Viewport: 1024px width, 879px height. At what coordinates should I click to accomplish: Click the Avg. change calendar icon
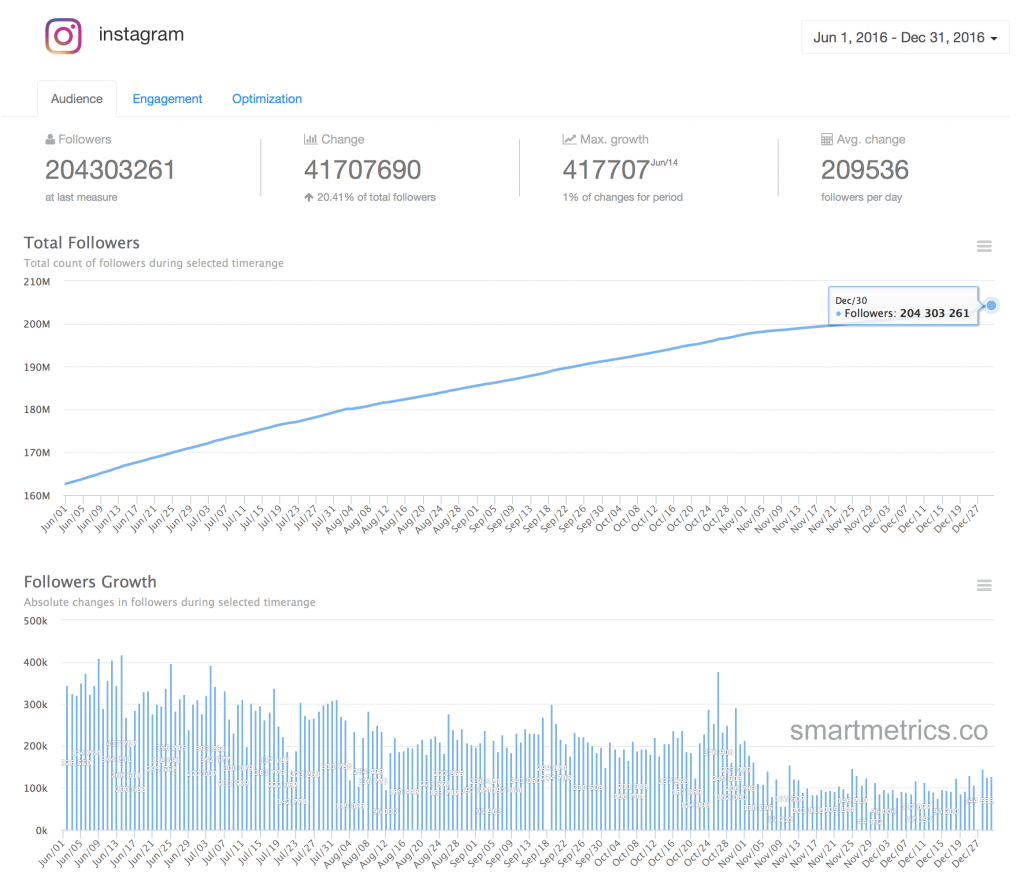tap(827, 139)
